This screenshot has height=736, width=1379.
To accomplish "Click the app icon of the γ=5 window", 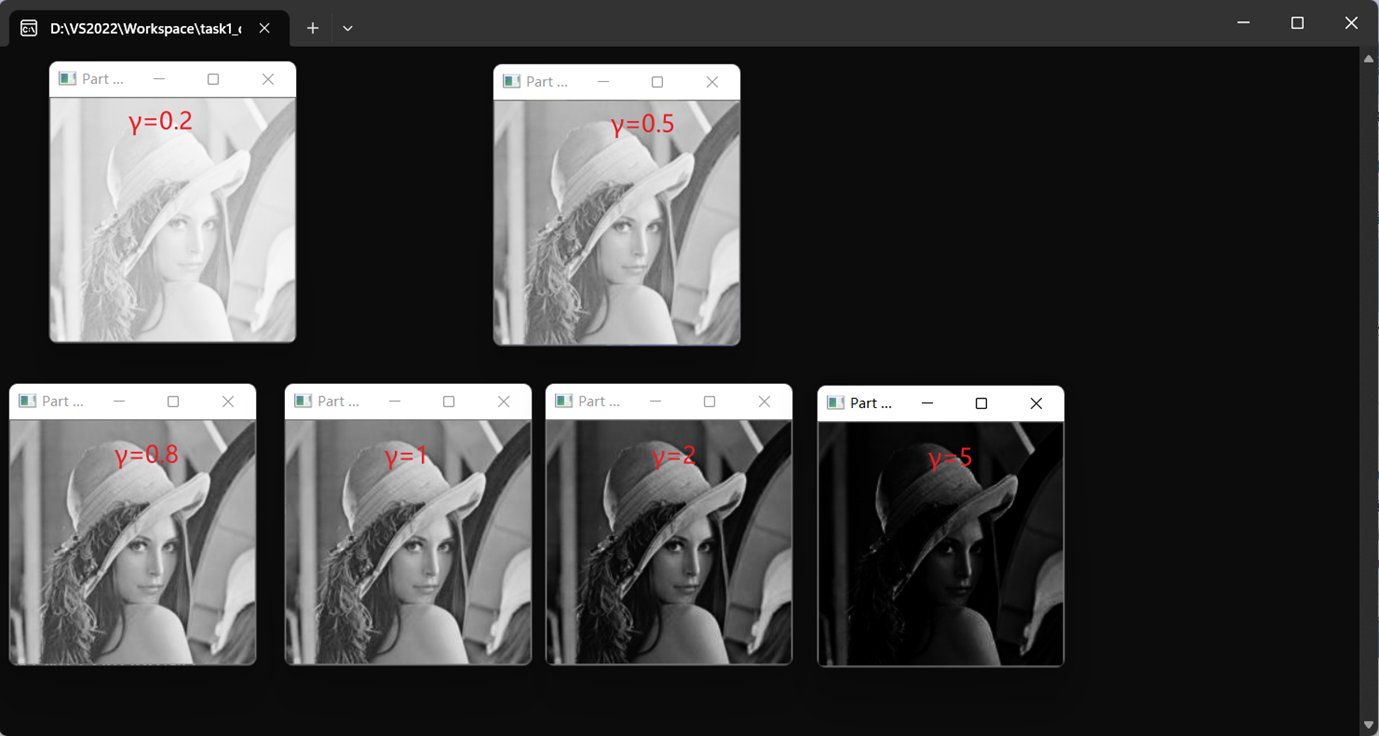I will coord(836,403).
